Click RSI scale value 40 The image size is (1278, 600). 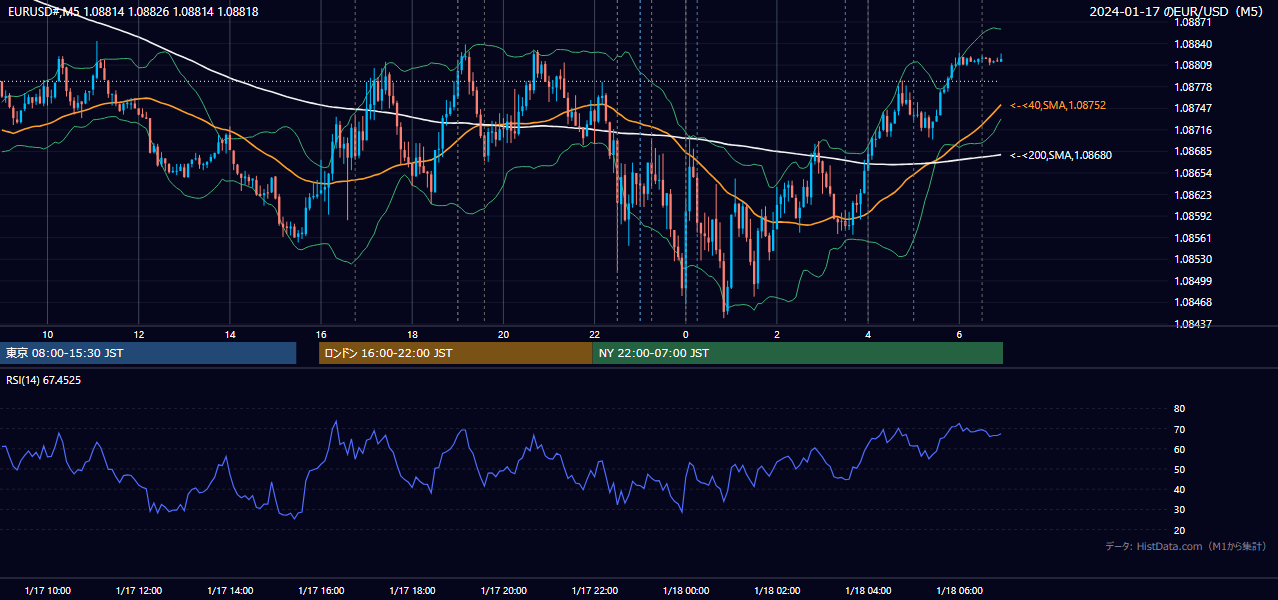(x=1179, y=490)
